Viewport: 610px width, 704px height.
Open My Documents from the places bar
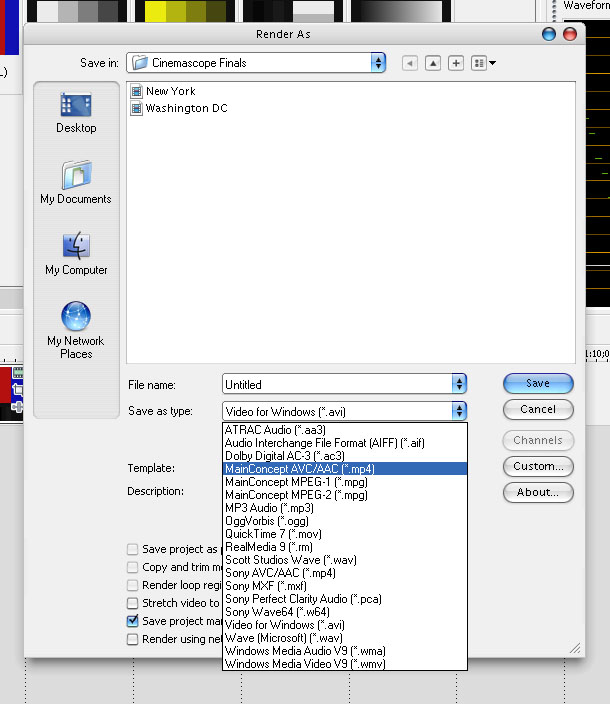click(x=76, y=176)
